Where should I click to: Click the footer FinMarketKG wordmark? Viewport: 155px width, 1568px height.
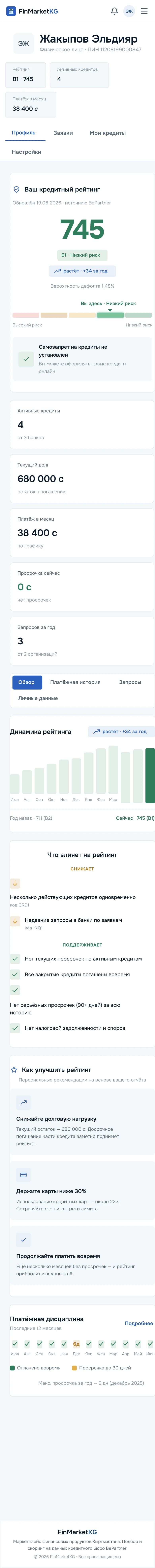click(x=77, y=1532)
